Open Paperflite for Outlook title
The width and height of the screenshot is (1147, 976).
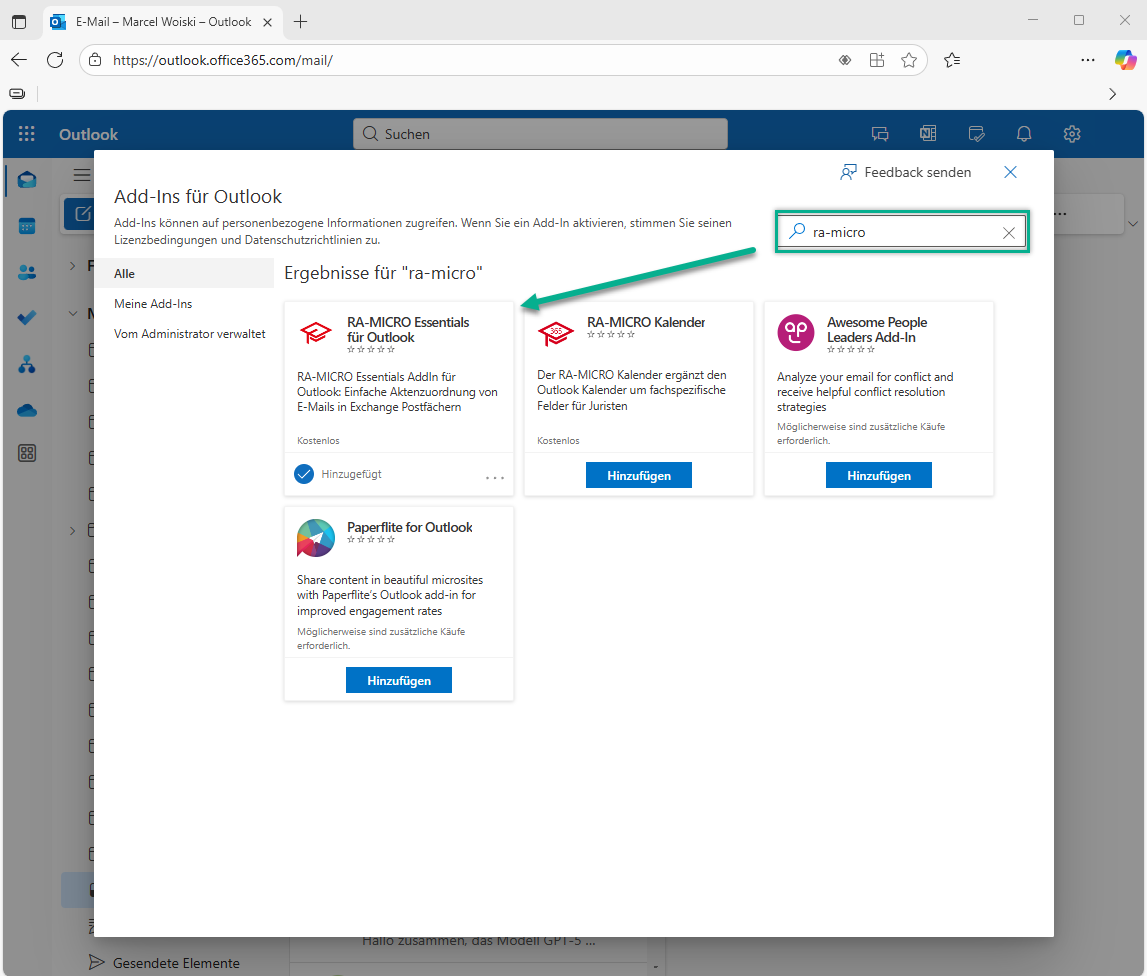click(410, 527)
